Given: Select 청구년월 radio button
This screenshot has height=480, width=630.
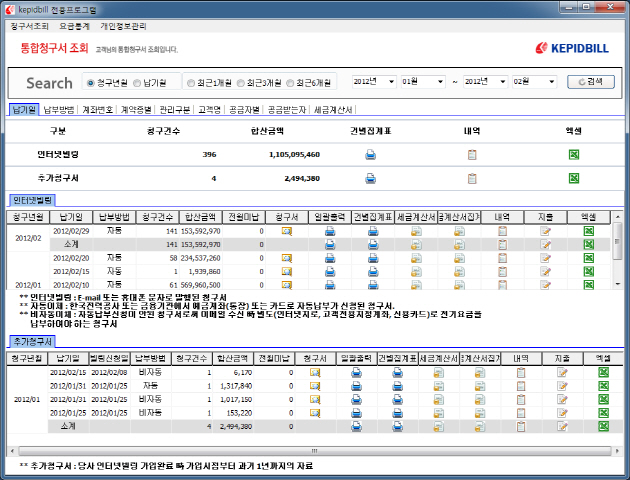Looking at the screenshot, I should [x=91, y=83].
